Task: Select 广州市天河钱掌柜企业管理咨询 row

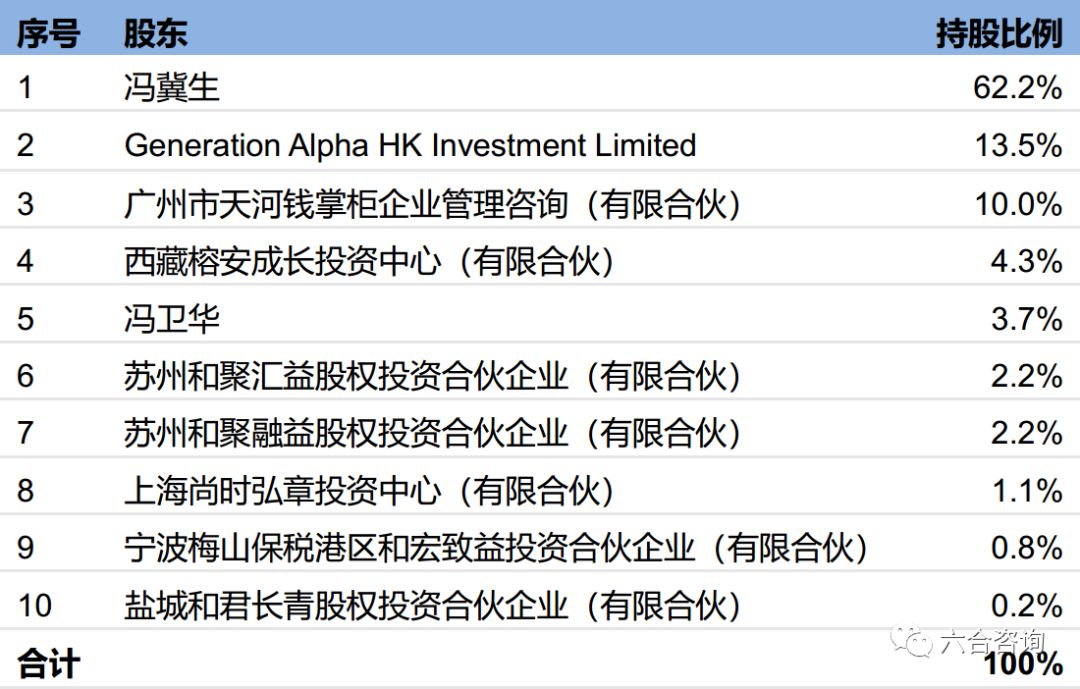Action: tap(432, 204)
